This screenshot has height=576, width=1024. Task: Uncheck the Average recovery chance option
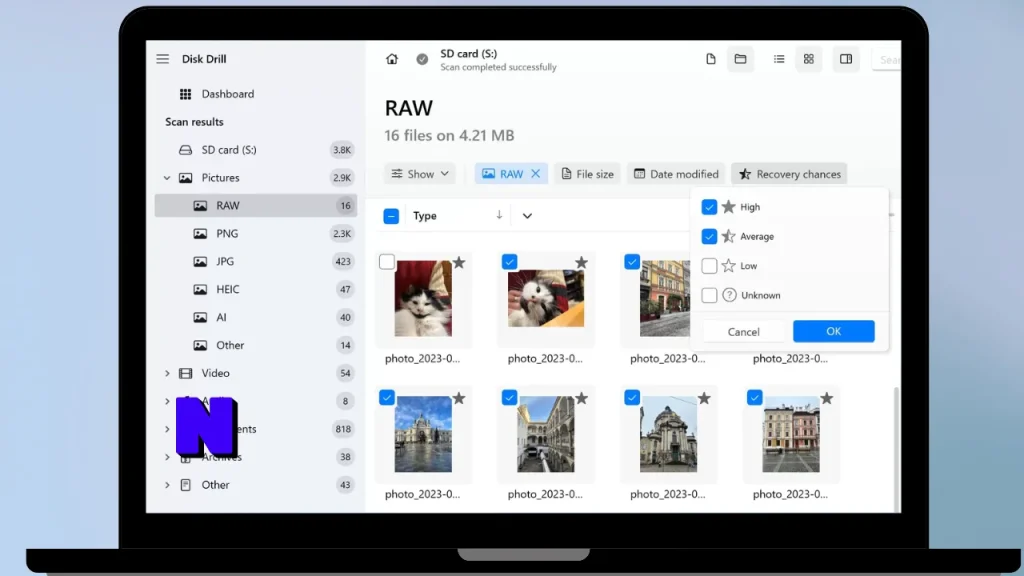(x=709, y=236)
